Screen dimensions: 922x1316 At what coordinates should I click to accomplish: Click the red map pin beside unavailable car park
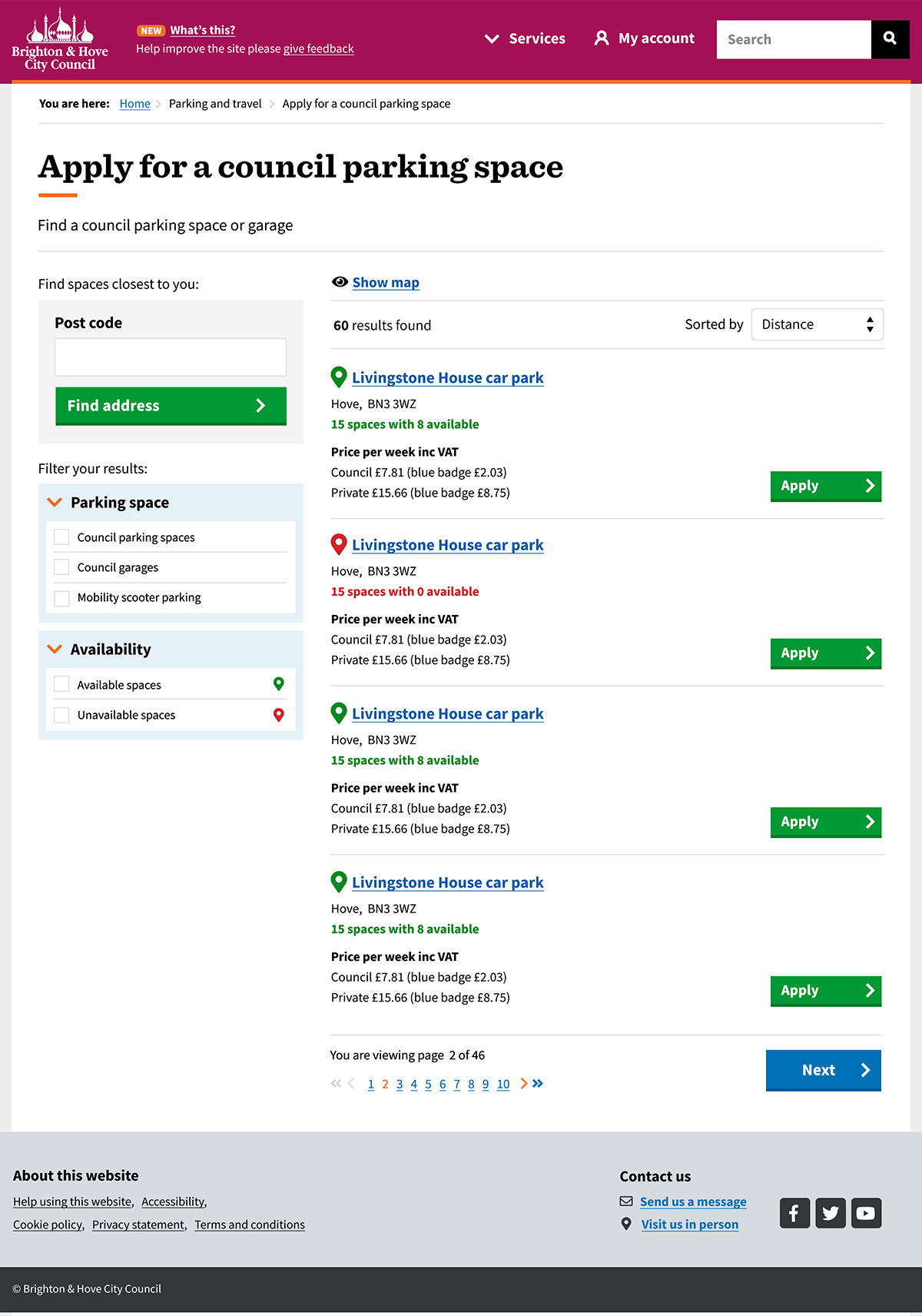pyautogui.click(x=338, y=545)
